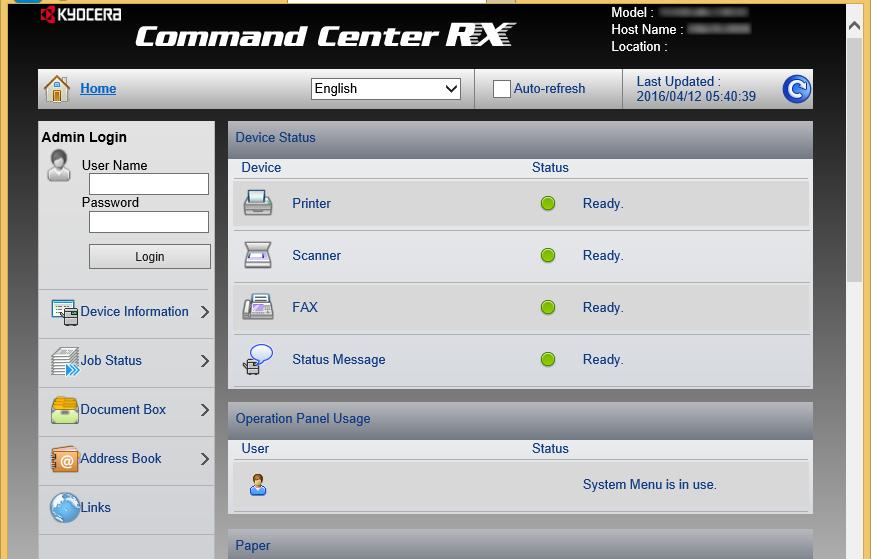This screenshot has width=871, height=559.
Task: Click the Model label
Action: click(x=632, y=12)
